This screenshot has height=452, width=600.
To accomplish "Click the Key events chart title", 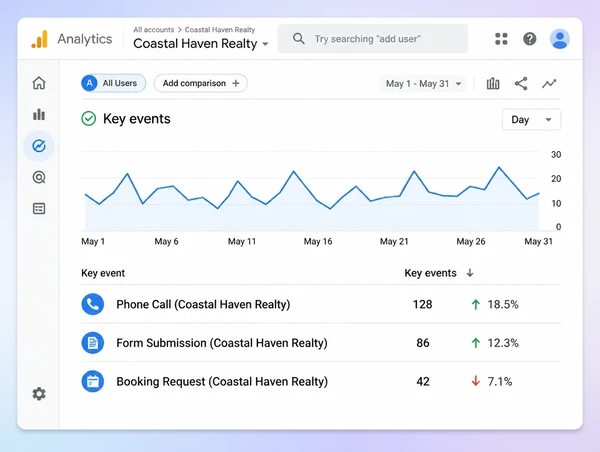I will pos(137,119).
